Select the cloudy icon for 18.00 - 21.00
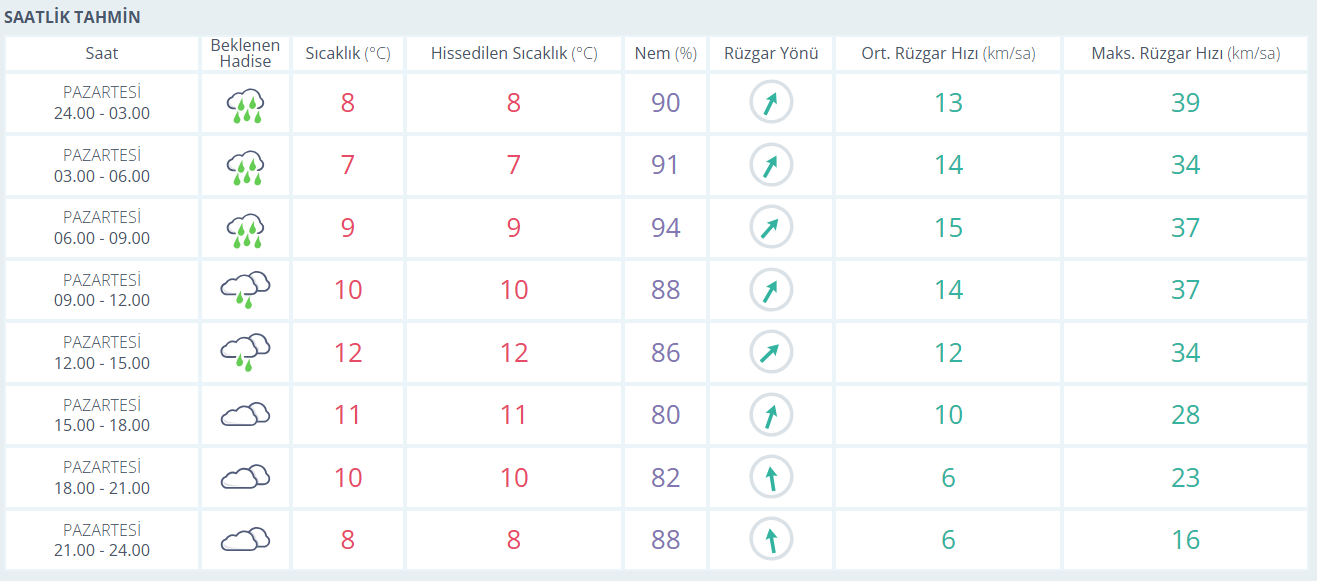The width and height of the screenshot is (1317, 581). [245, 478]
